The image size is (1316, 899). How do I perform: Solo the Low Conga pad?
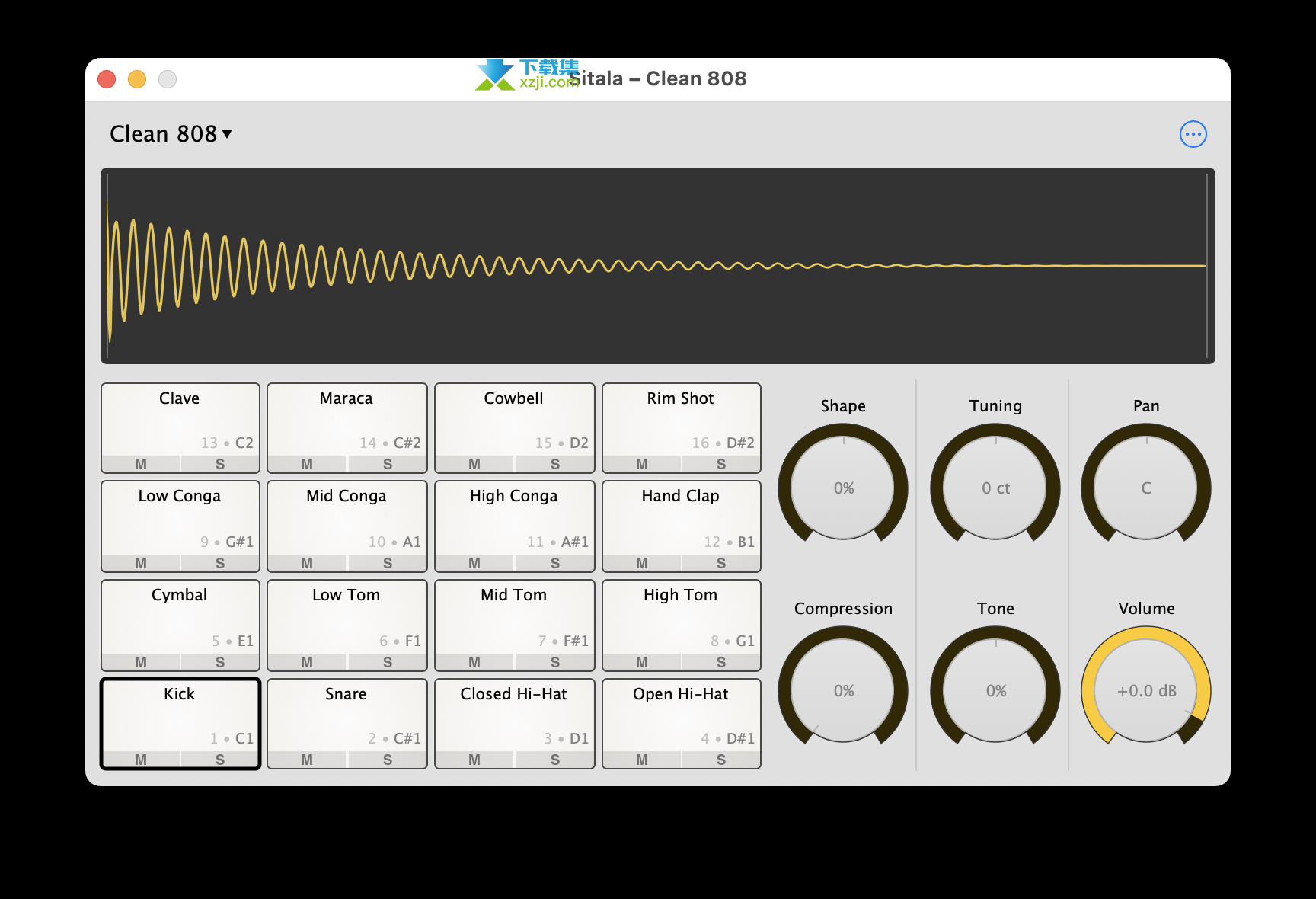click(x=220, y=563)
